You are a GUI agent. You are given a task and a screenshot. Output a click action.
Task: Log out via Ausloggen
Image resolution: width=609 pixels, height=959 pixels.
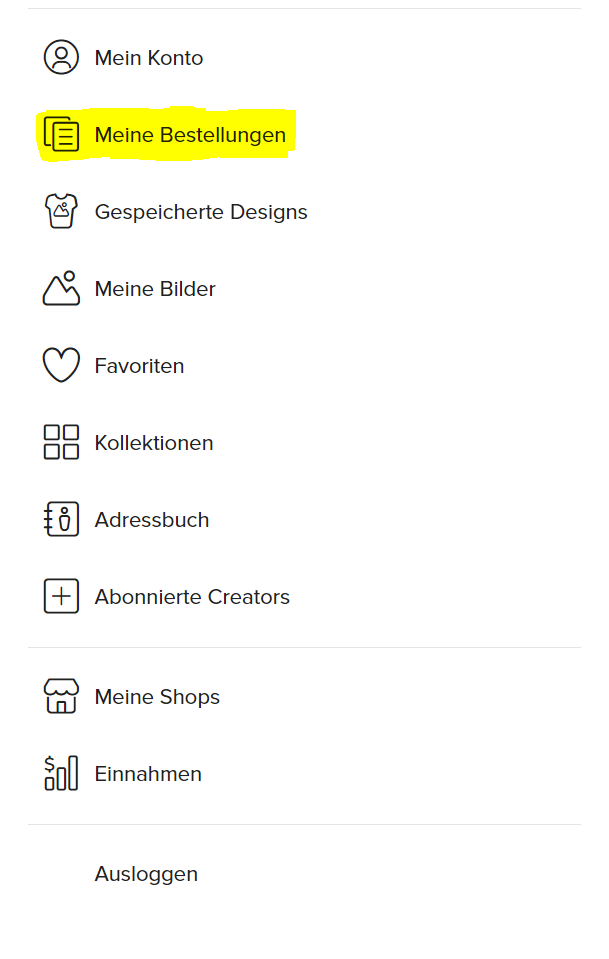click(146, 875)
